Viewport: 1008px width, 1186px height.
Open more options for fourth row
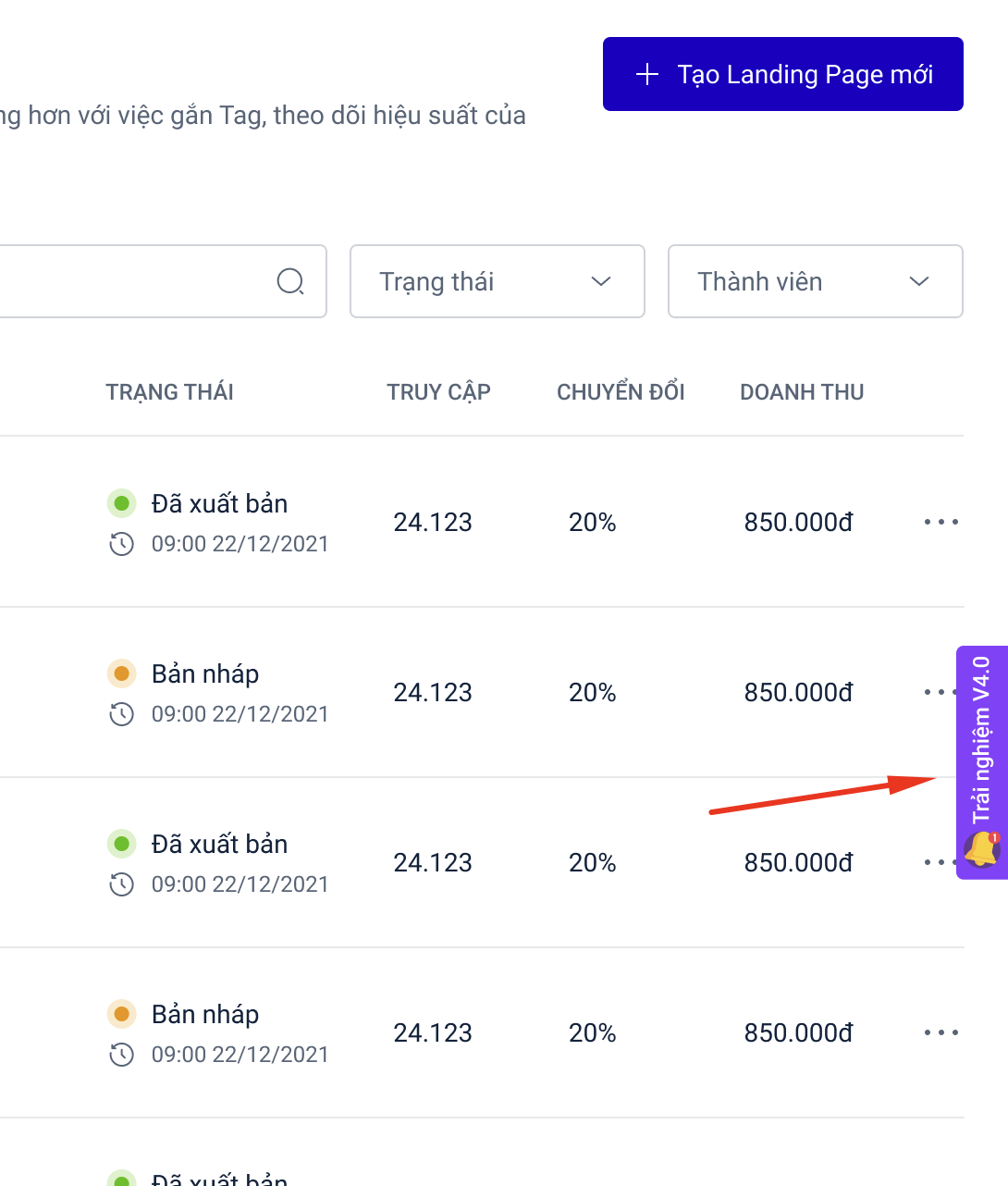pos(940,1032)
